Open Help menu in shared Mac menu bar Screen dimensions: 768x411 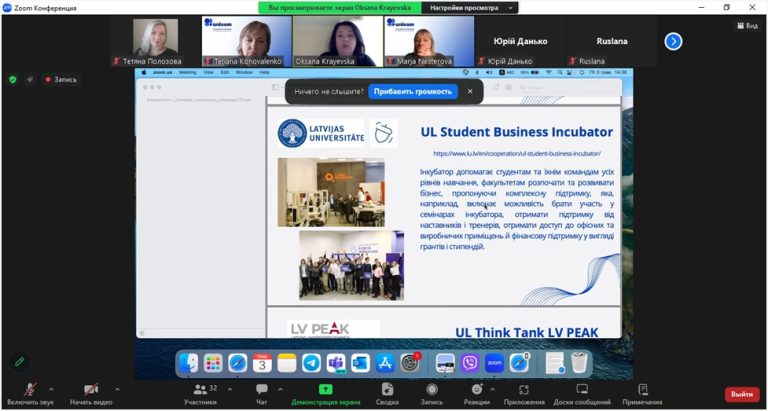tap(264, 73)
